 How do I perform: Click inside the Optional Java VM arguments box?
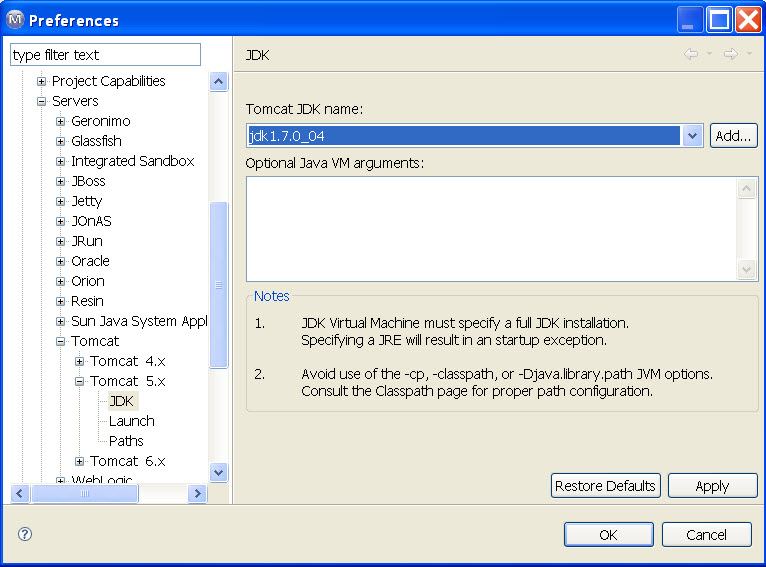[491, 229]
